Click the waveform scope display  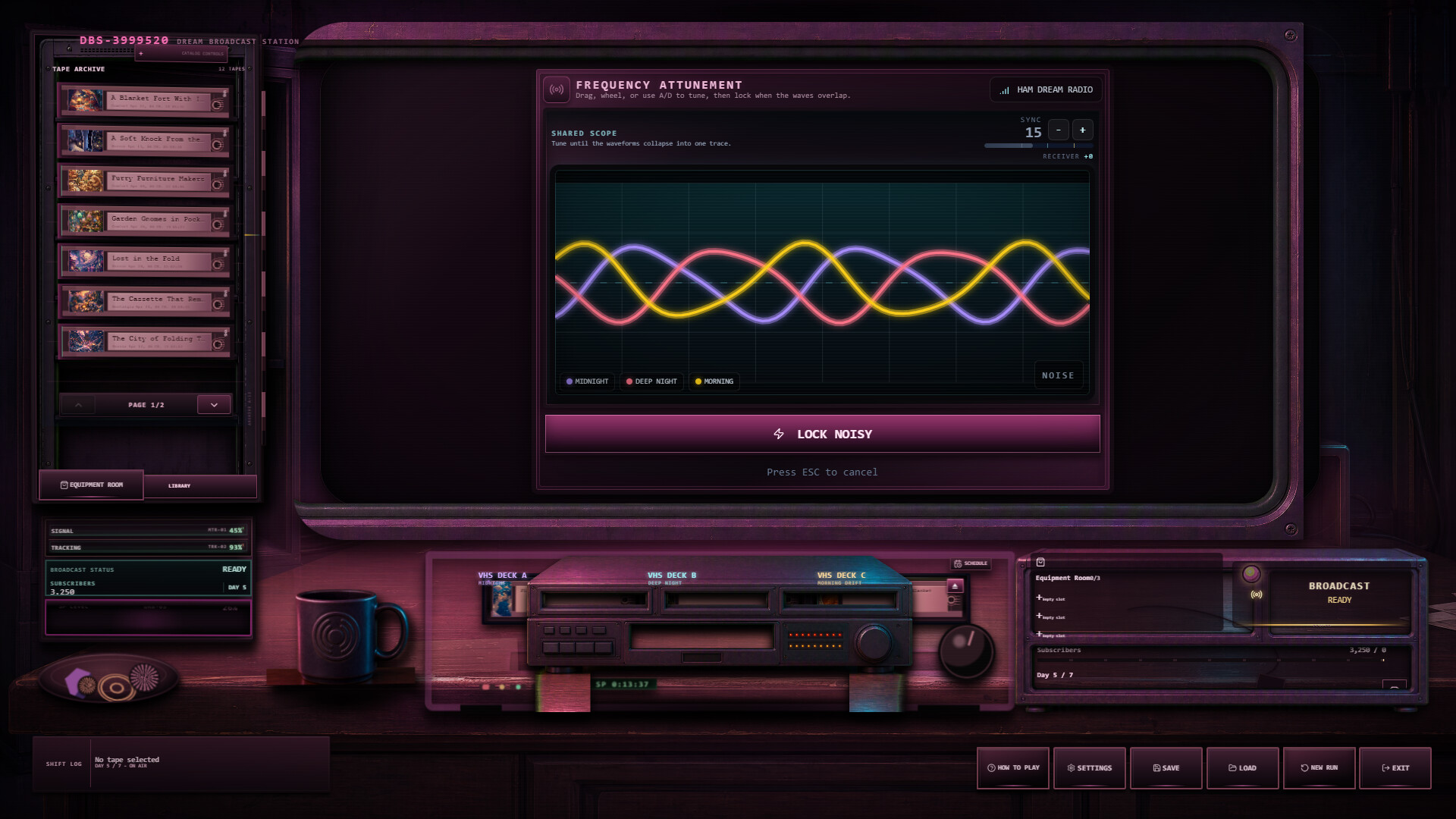[822, 282]
